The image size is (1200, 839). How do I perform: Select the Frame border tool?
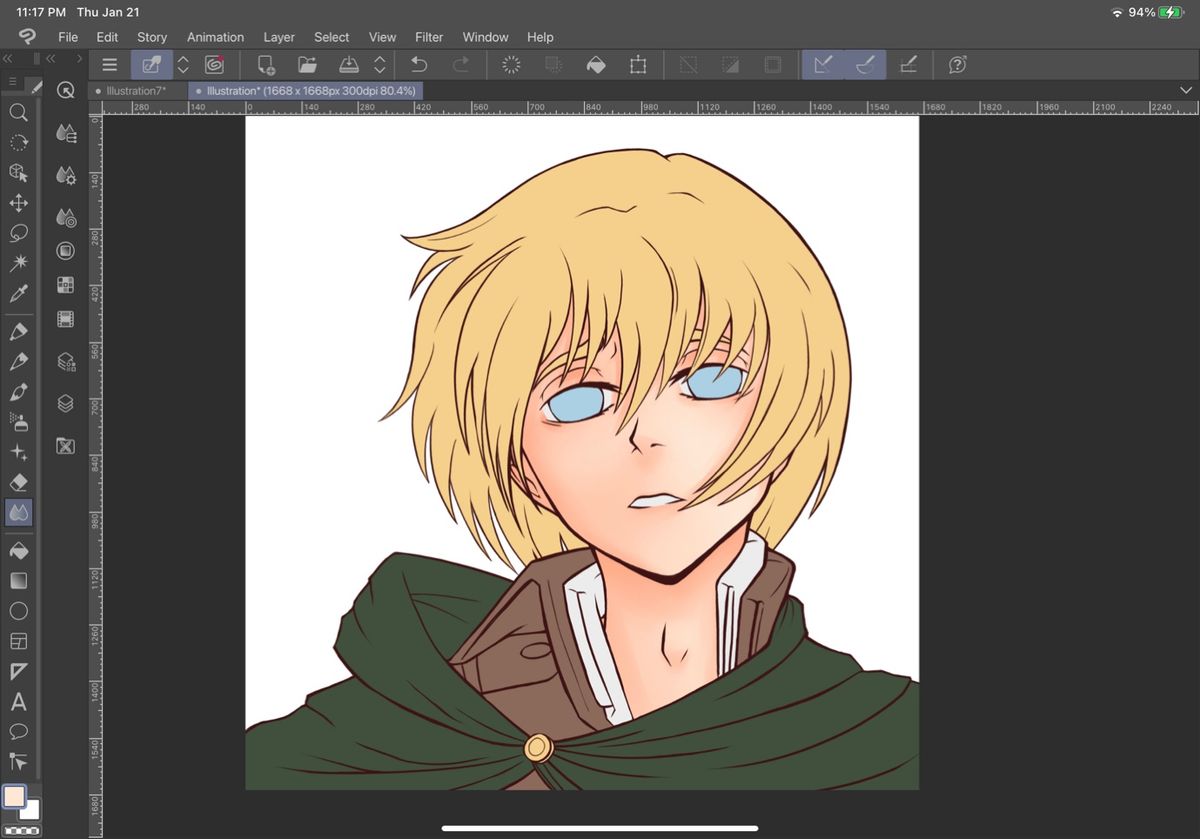pyautogui.click(x=18, y=640)
